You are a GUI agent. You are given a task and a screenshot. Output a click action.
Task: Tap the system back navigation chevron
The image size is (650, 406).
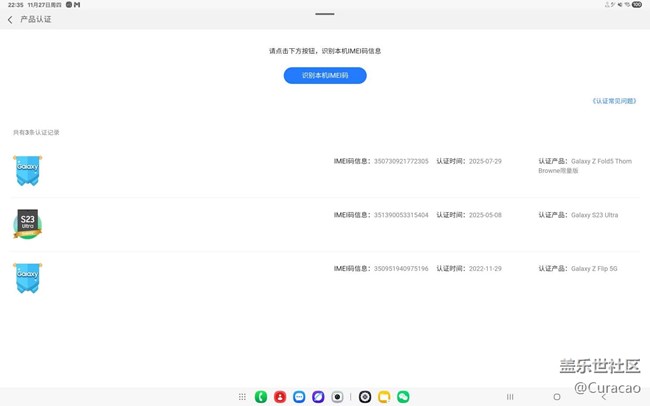point(604,397)
